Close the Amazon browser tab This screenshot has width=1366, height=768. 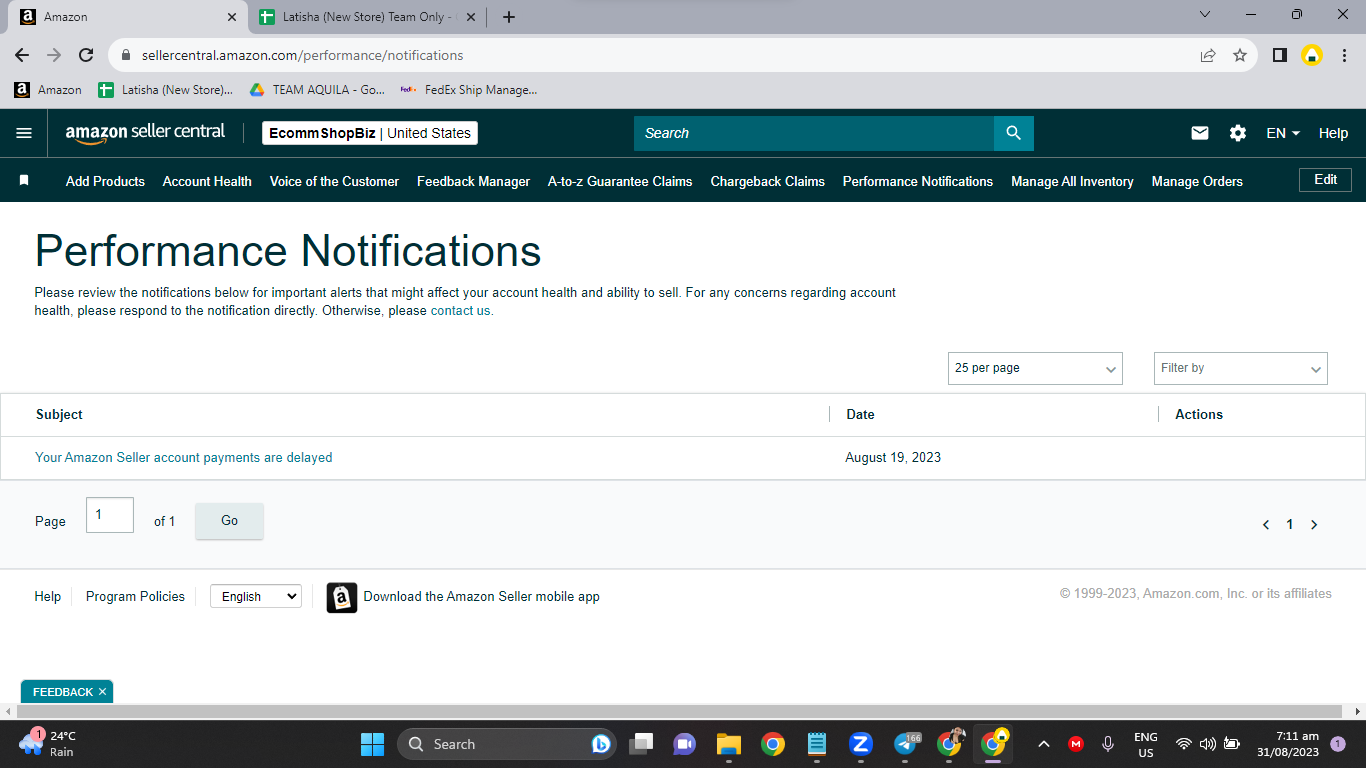(232, 17)
